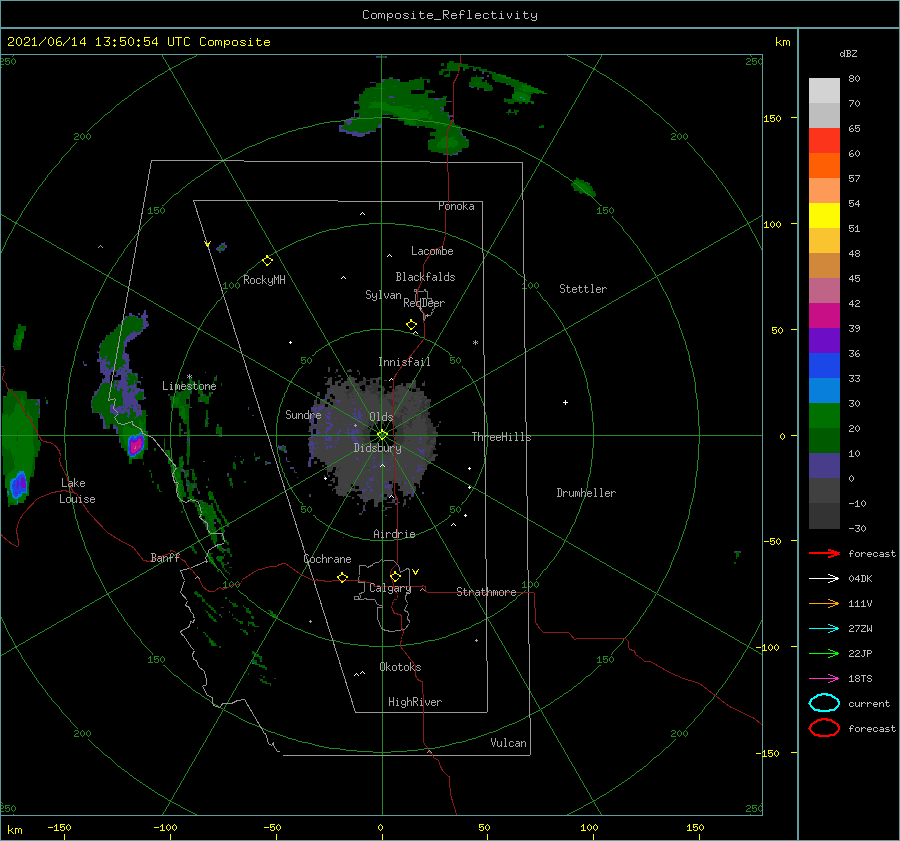Click the HighRiver city label
900x841 pixels.
pos(415,702)
